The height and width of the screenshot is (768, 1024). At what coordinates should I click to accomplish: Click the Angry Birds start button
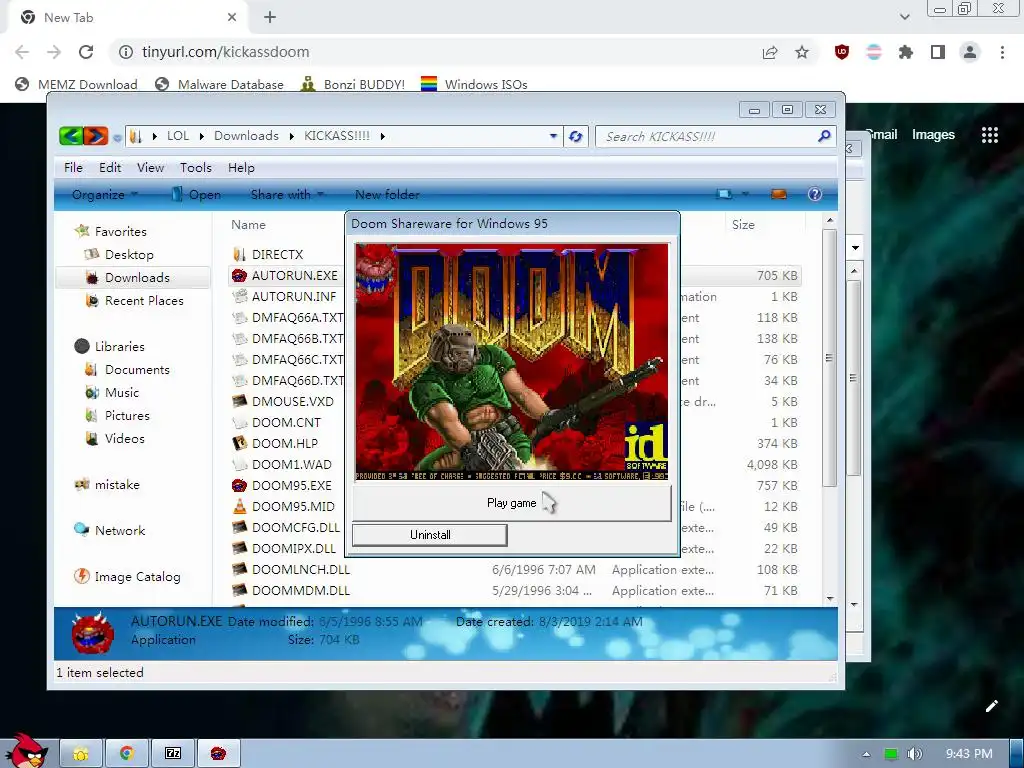(25, 750)
